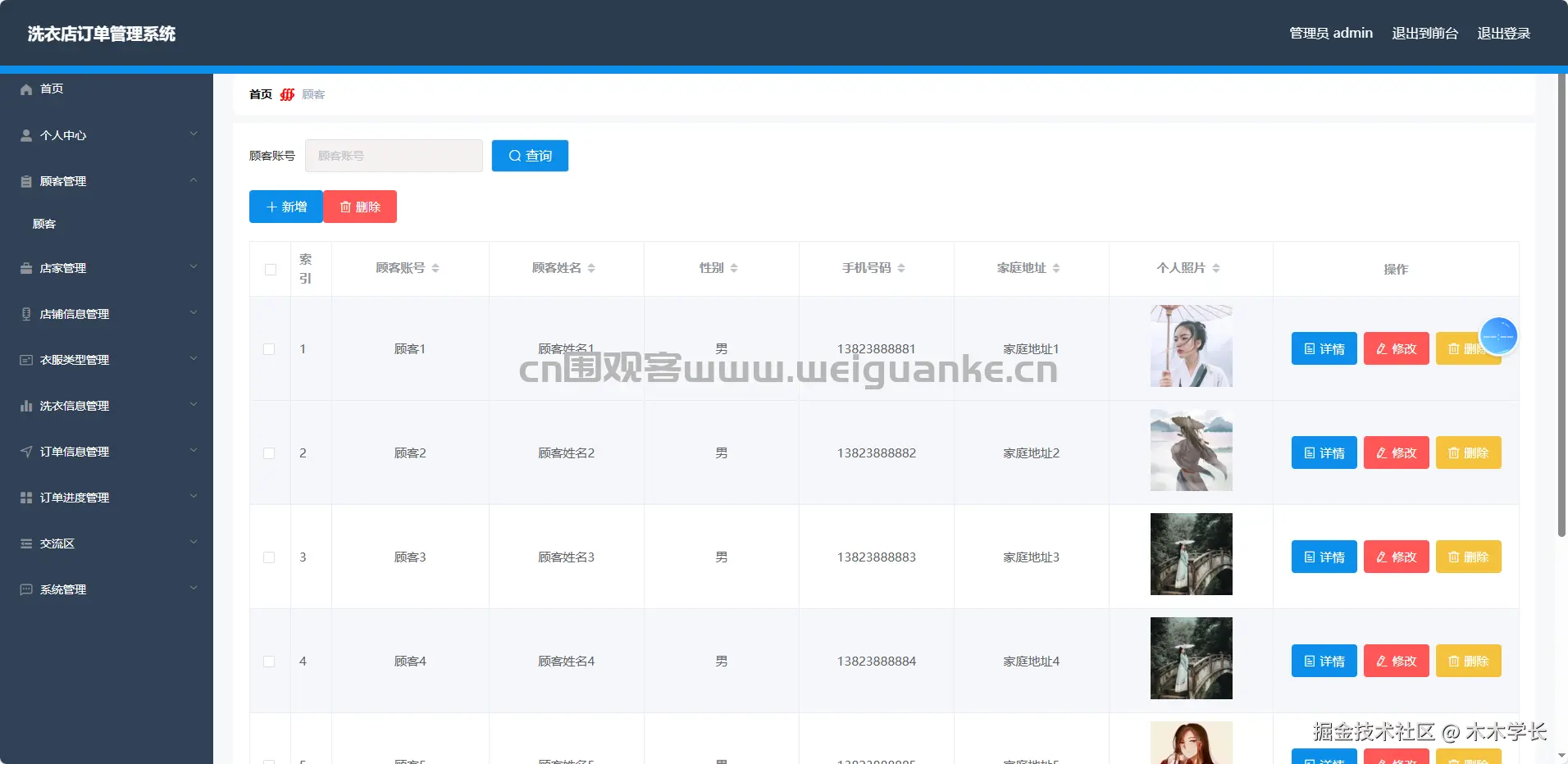Open the 首页 sidebar menu item
The width and height of the screenshot is (1568, 764).
107,89
